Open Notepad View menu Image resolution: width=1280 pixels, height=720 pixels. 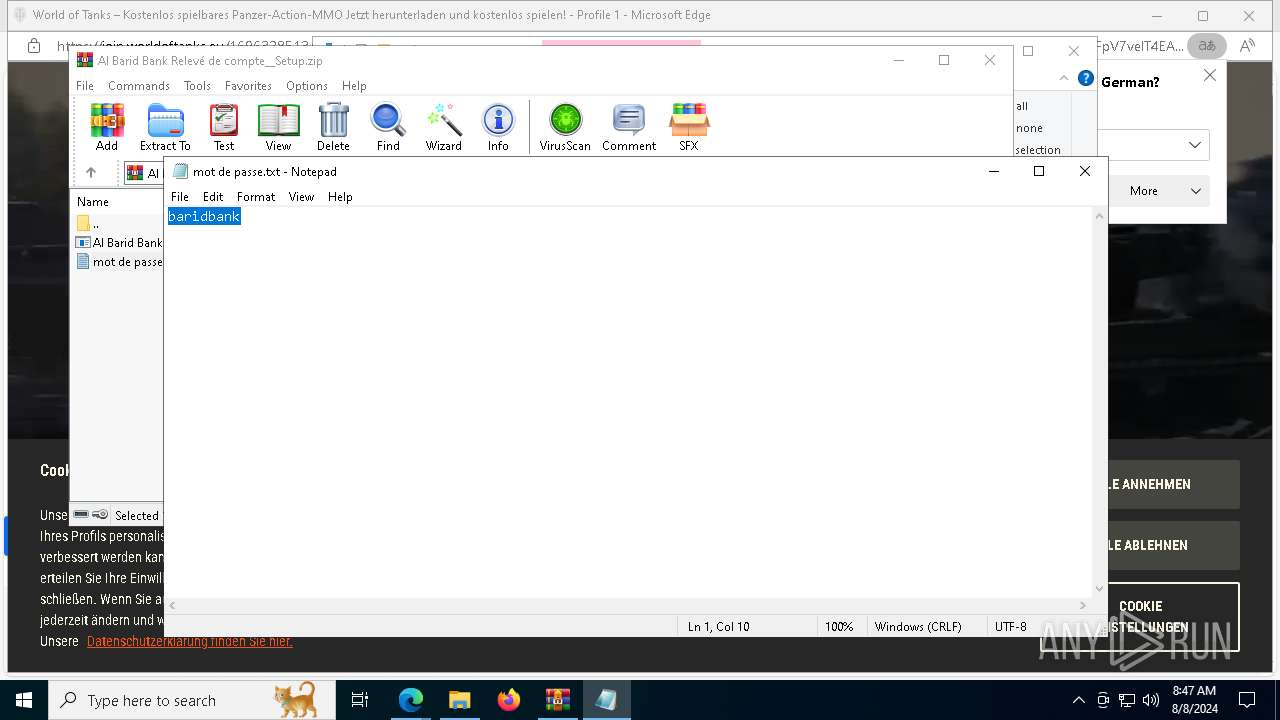(301, 197)
